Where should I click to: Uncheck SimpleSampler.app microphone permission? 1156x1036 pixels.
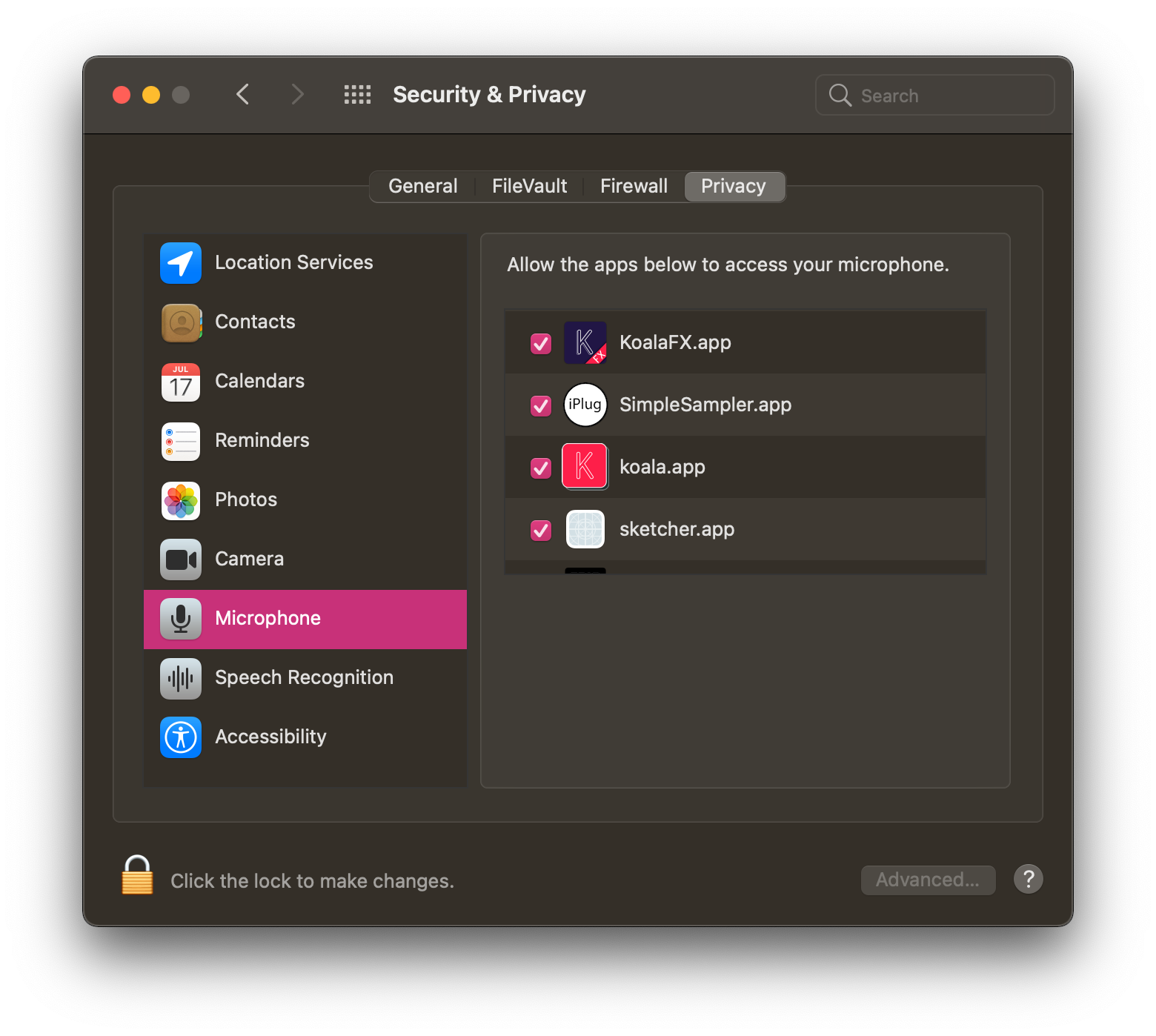click(541, 406)
